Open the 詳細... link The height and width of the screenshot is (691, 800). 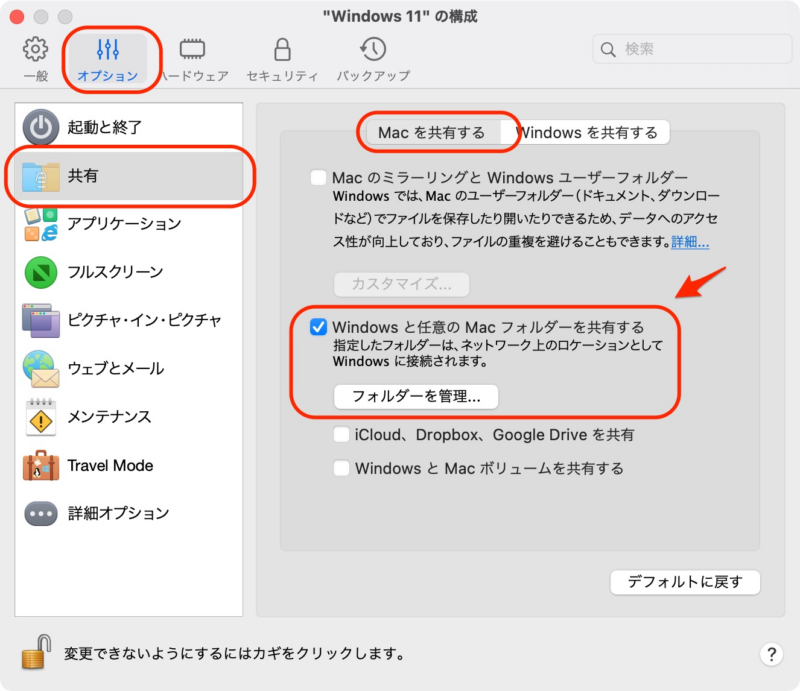point(690,241)
